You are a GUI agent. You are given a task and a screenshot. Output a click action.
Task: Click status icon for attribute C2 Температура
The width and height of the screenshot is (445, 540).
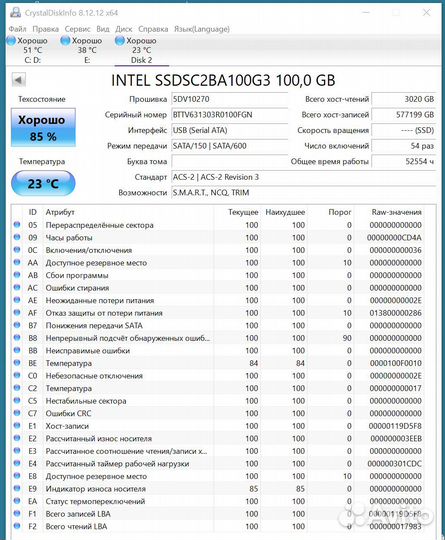17,388
